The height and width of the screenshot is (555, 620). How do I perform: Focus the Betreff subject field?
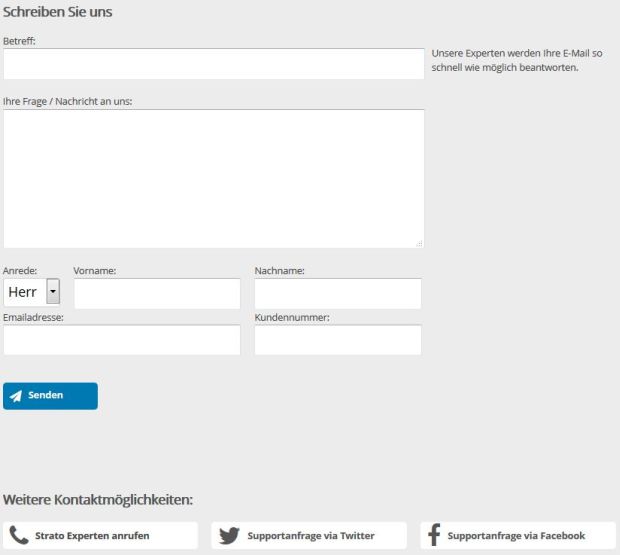(x=214, y=64)
